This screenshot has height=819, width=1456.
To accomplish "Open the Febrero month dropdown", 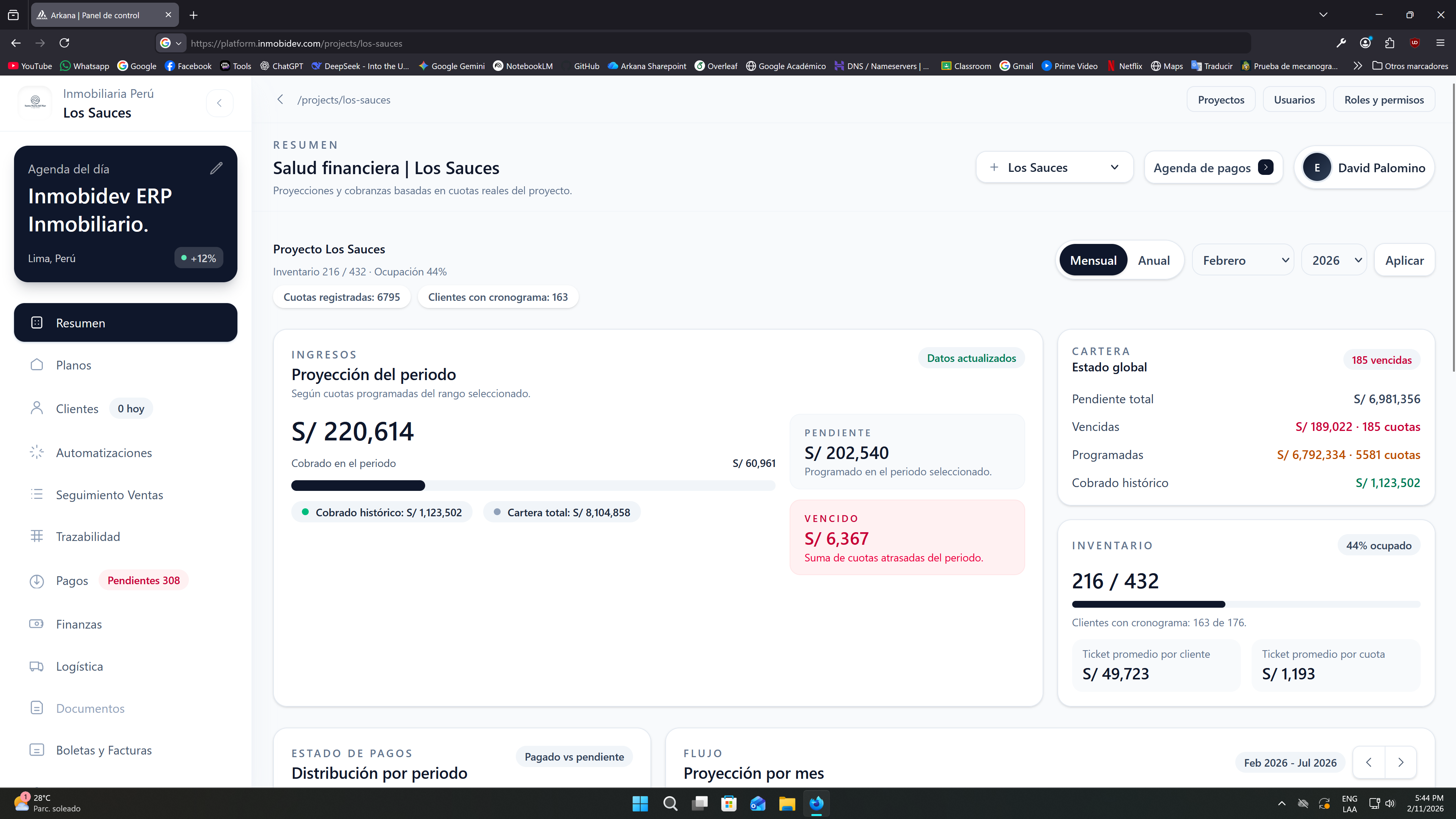I will [x=1242, y=260].
